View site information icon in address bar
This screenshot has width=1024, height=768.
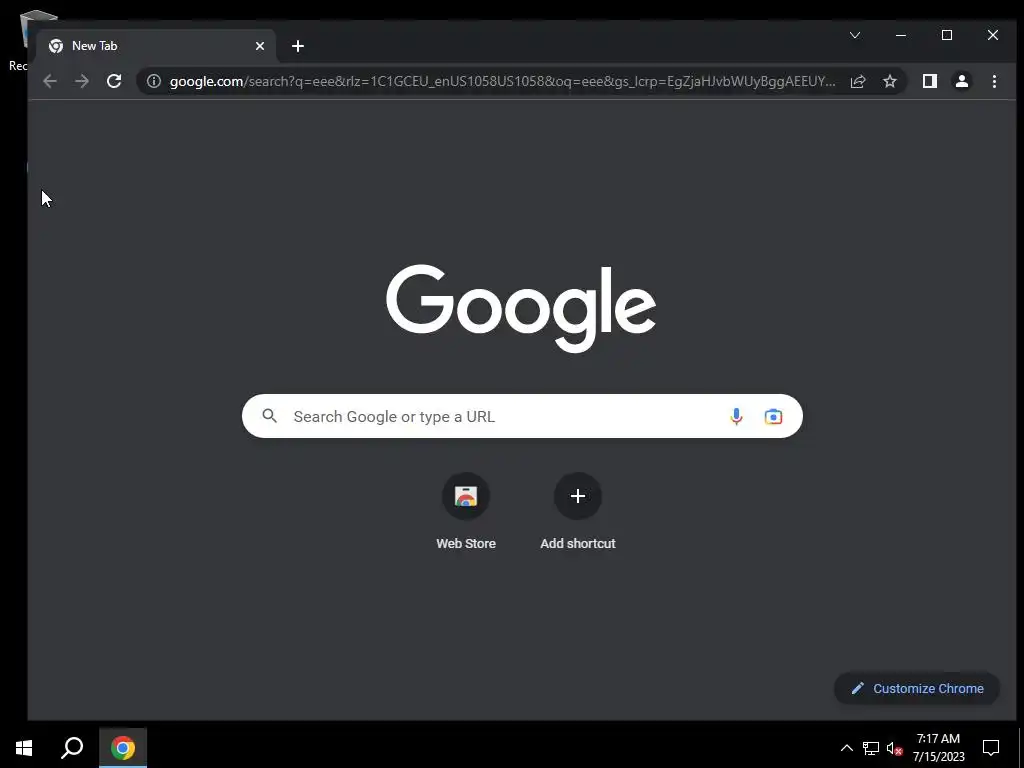coord(153,81)
